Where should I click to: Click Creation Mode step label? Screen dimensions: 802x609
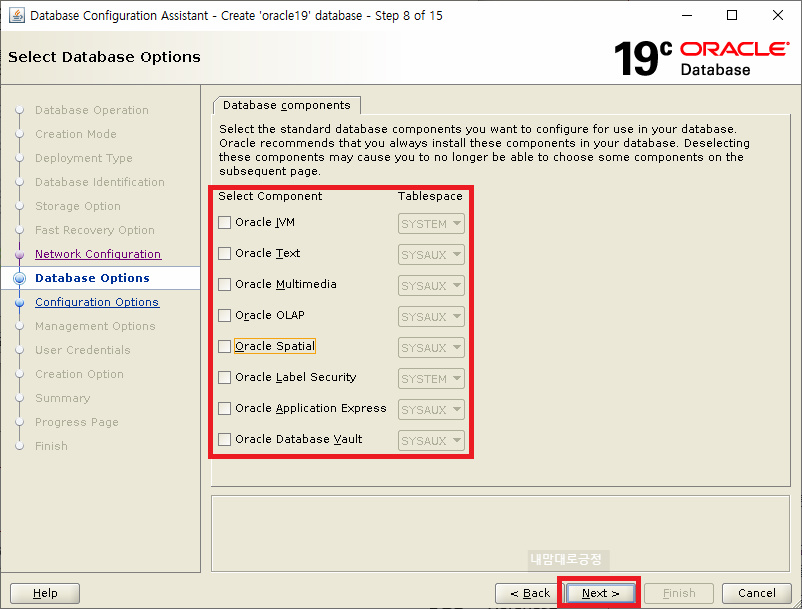pos(76,134)
